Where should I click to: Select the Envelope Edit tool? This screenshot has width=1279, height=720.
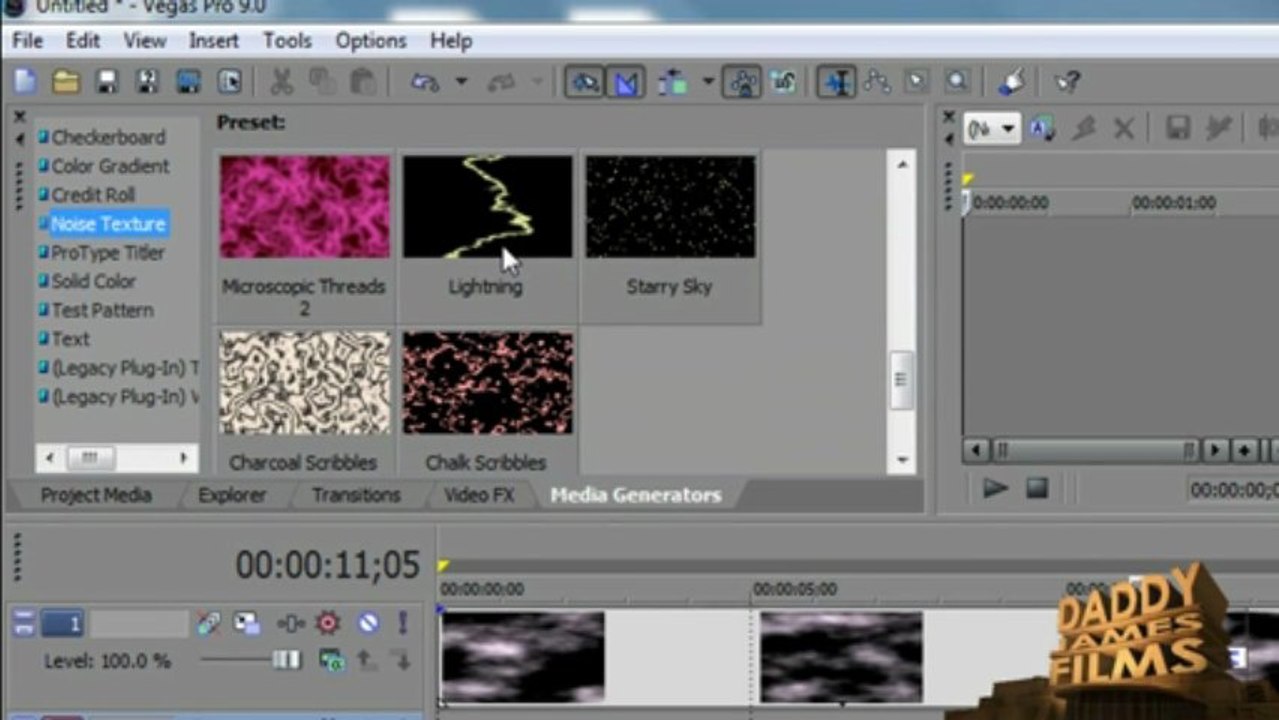[x=877, y=82]
